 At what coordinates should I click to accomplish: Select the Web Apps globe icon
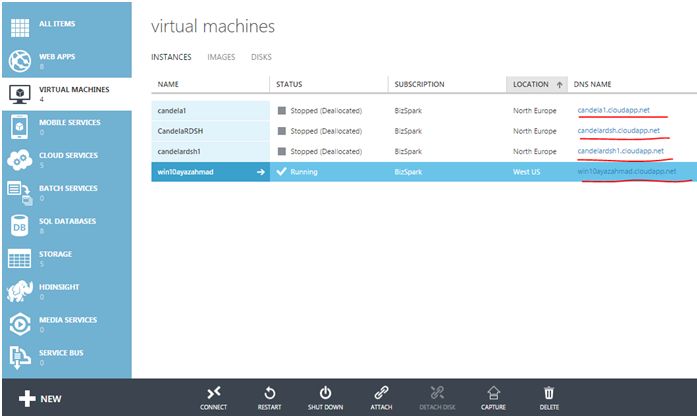click(20, 61)
